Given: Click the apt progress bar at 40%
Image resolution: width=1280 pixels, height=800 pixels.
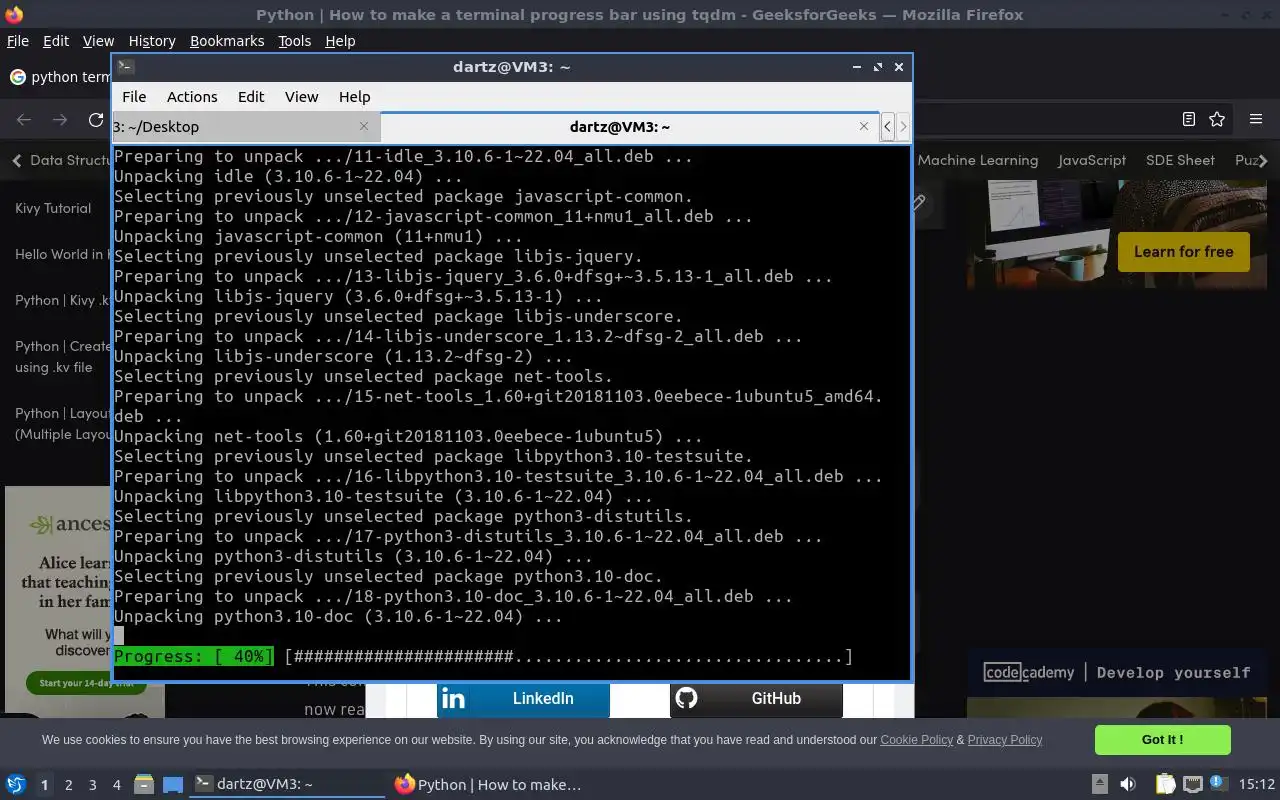Looking at the screenshot, I should [483, 657].
